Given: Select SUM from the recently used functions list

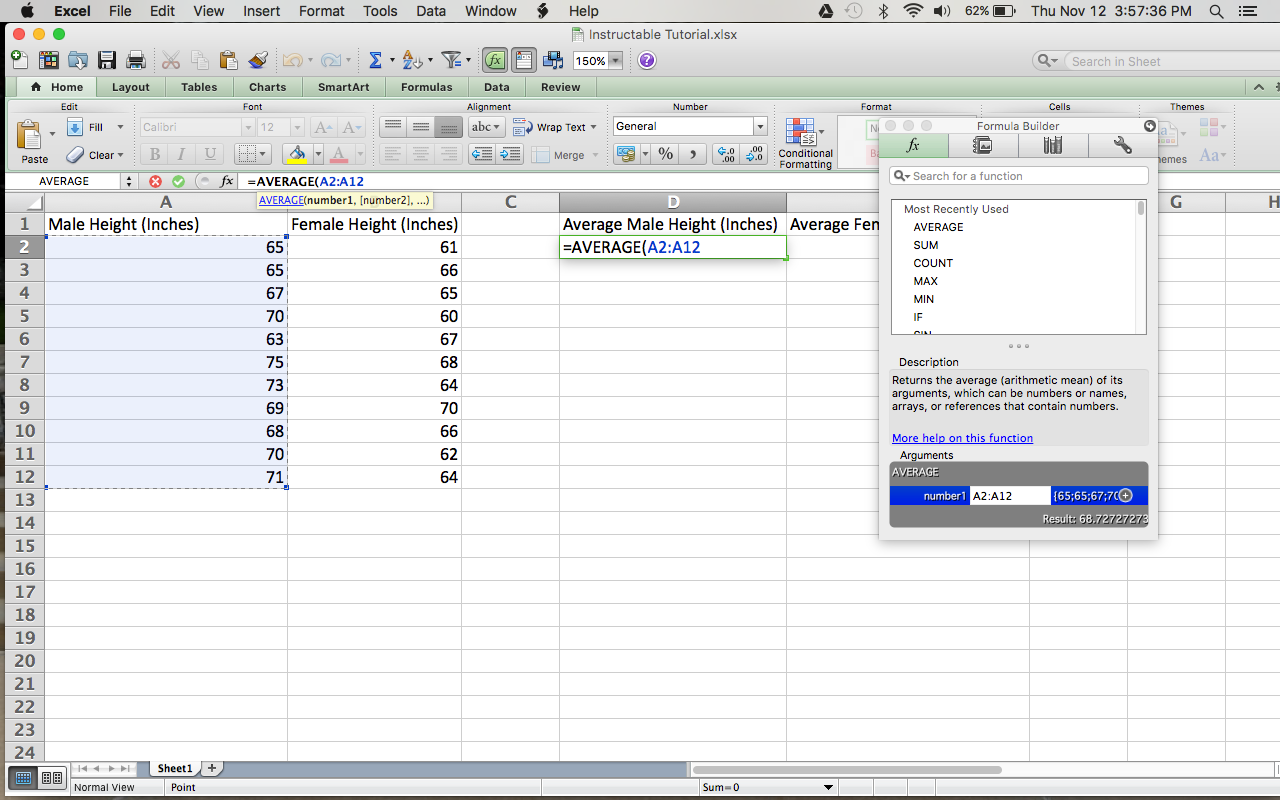Looking at the screenshot, I should point(926,245).
